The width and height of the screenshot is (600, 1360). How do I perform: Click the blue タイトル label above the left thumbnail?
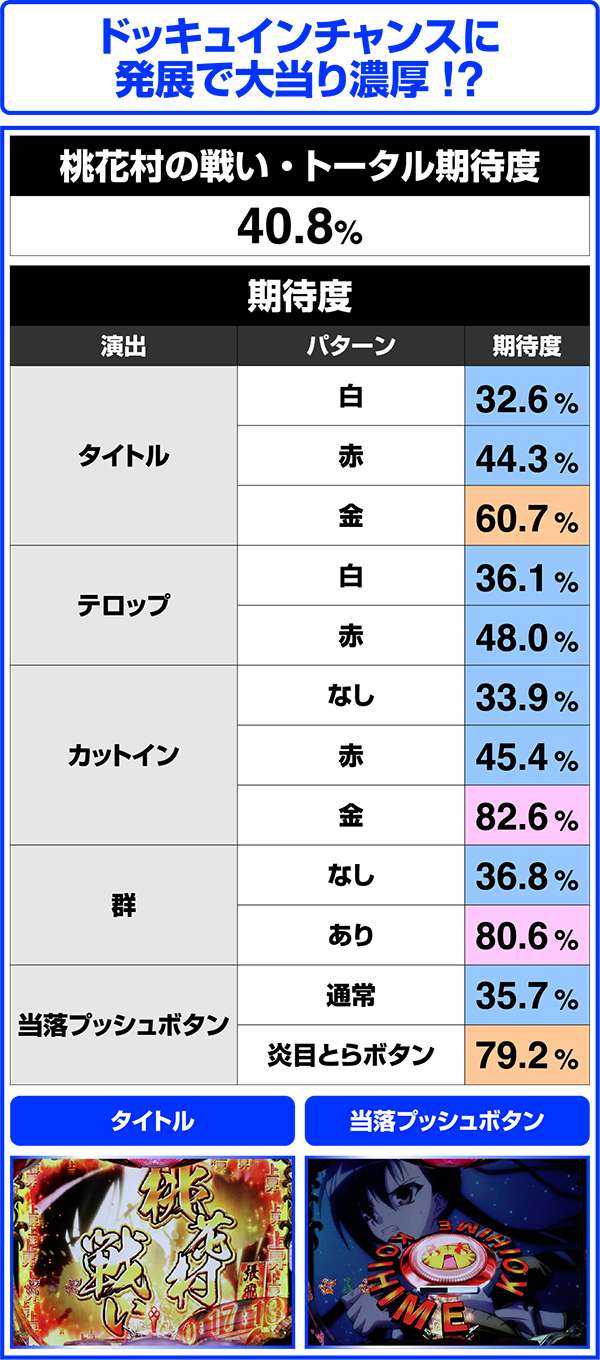tap(152, 1121)
